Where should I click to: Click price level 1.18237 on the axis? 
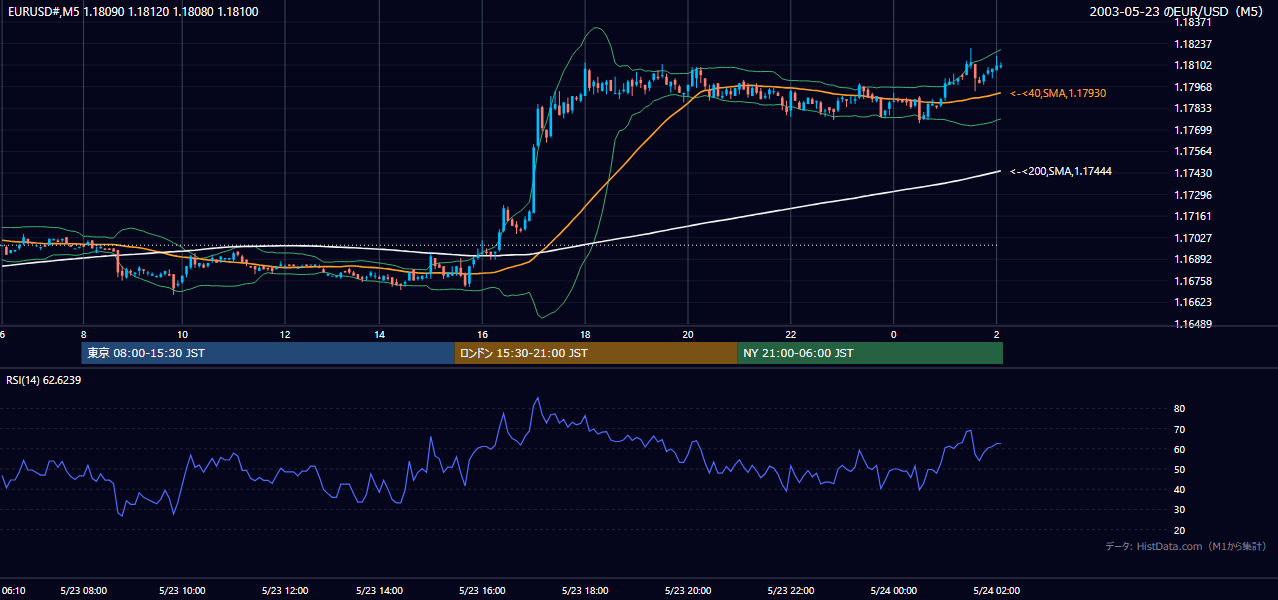1194,44
